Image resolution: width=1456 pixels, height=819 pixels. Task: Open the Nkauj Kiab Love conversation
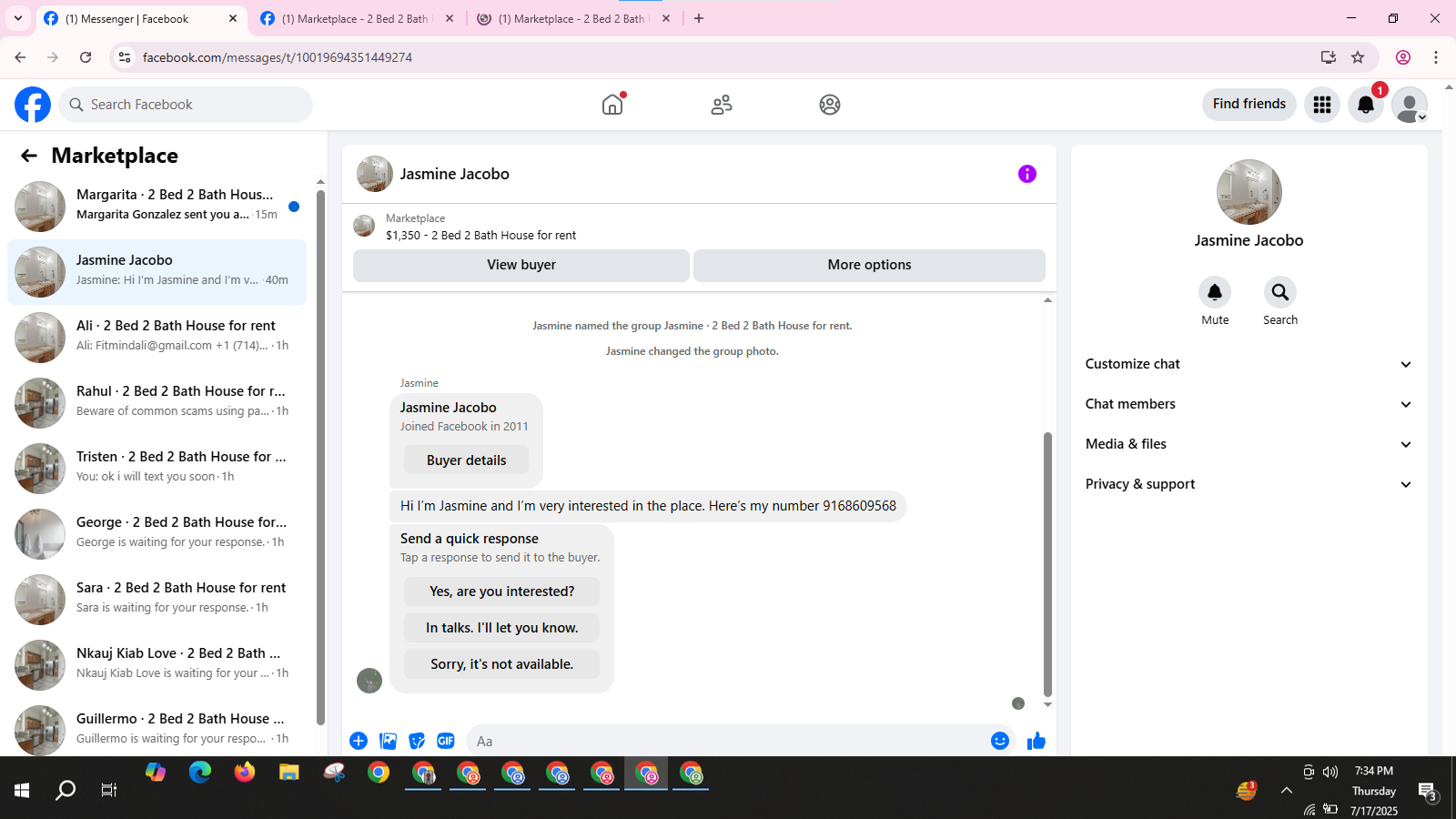157,665
